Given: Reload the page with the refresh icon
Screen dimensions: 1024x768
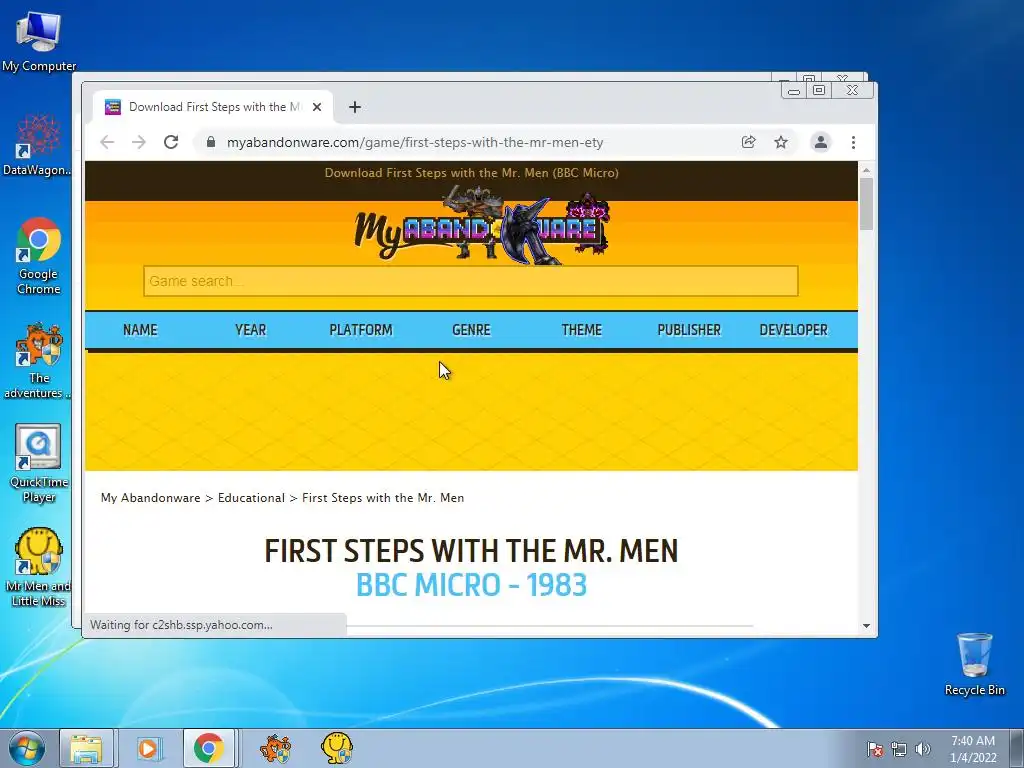Looking at the screenshot, I should pos(171,142).
